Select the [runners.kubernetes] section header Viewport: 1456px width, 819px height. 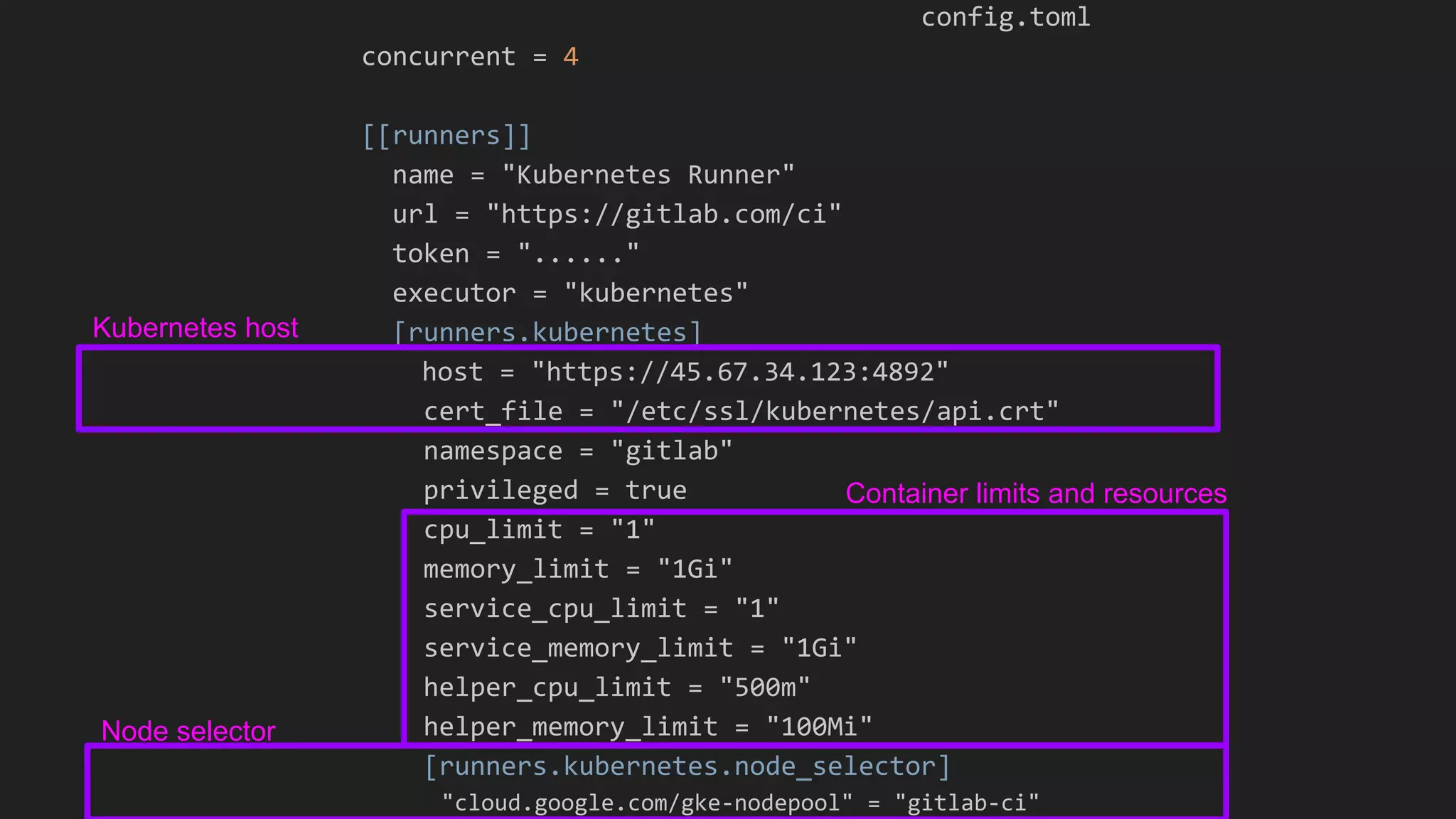[547, 332]
